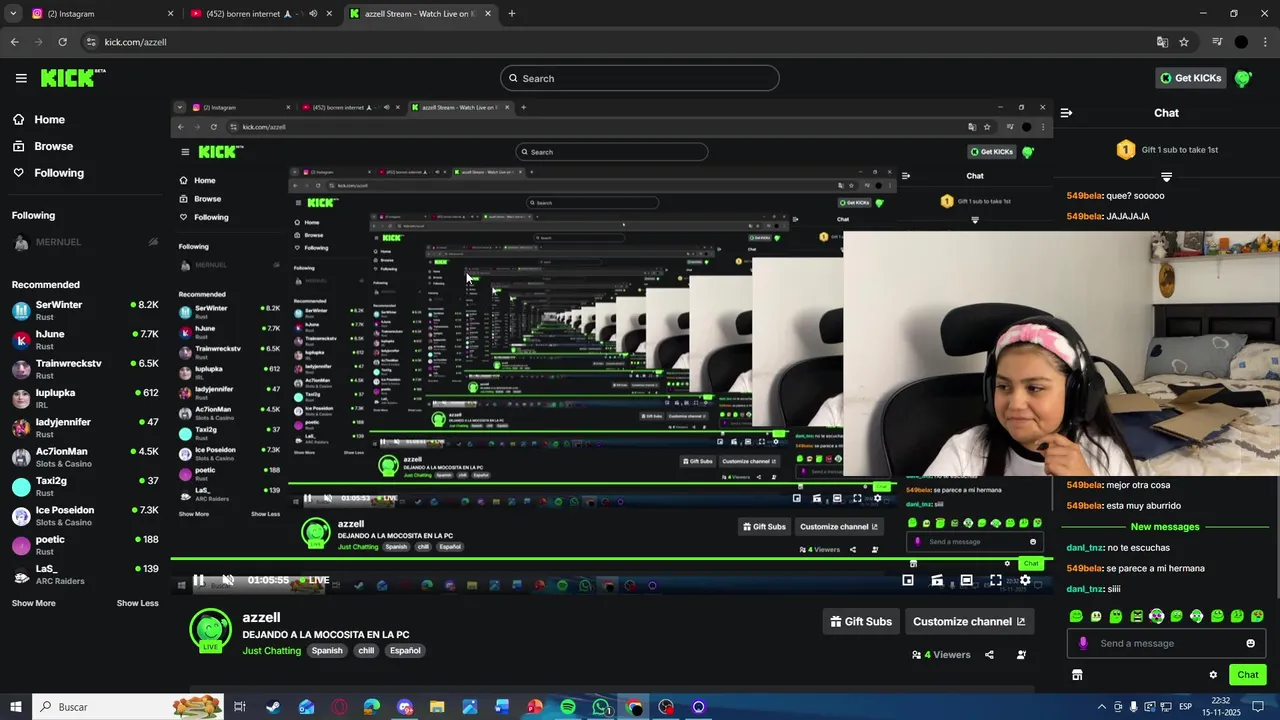The height and width of the screenshot is (720, 1280).
Task: Send message with Chat button
Action: pos(1248,675)
